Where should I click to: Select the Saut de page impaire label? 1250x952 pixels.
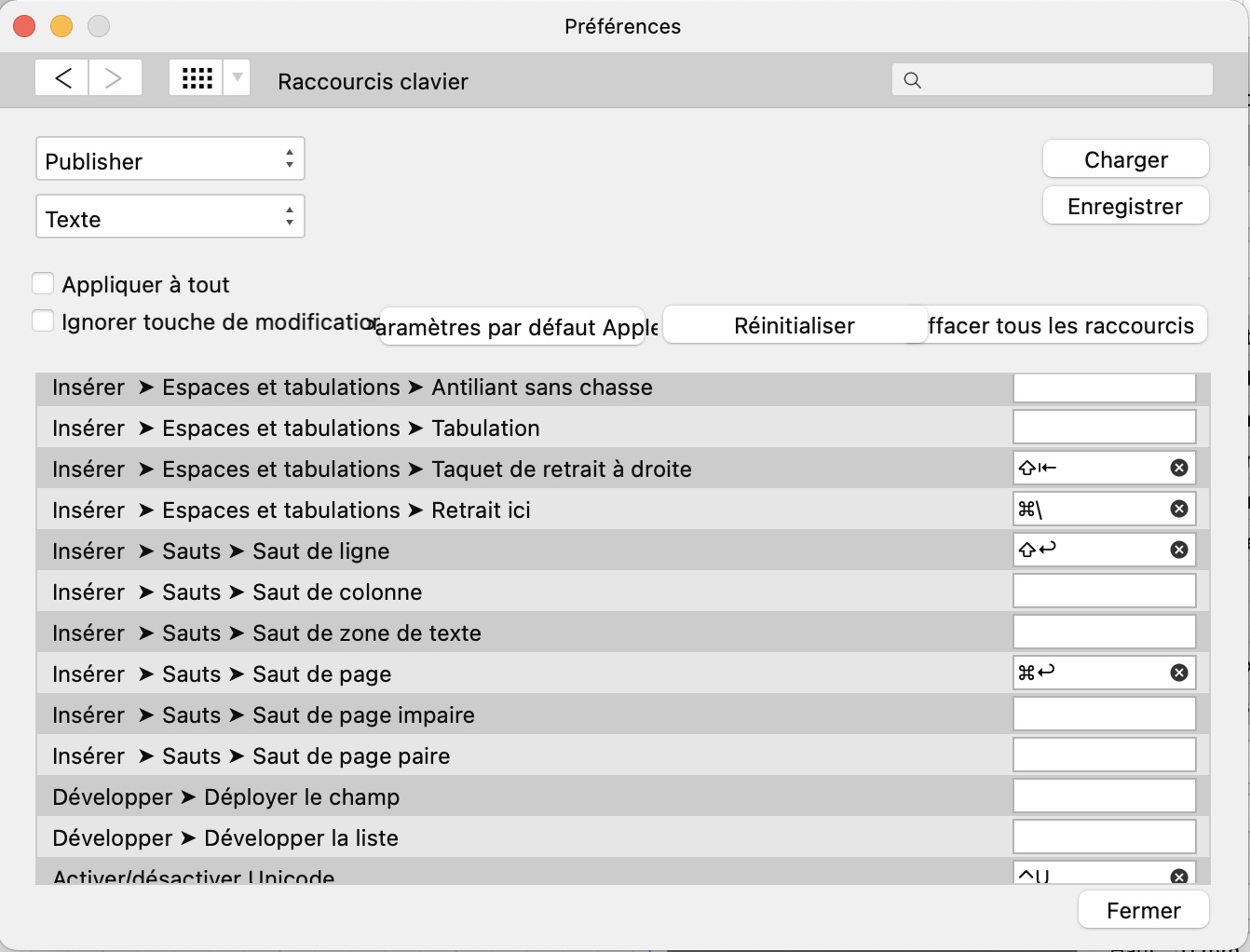pyautogui.click(x=264, y=715)
